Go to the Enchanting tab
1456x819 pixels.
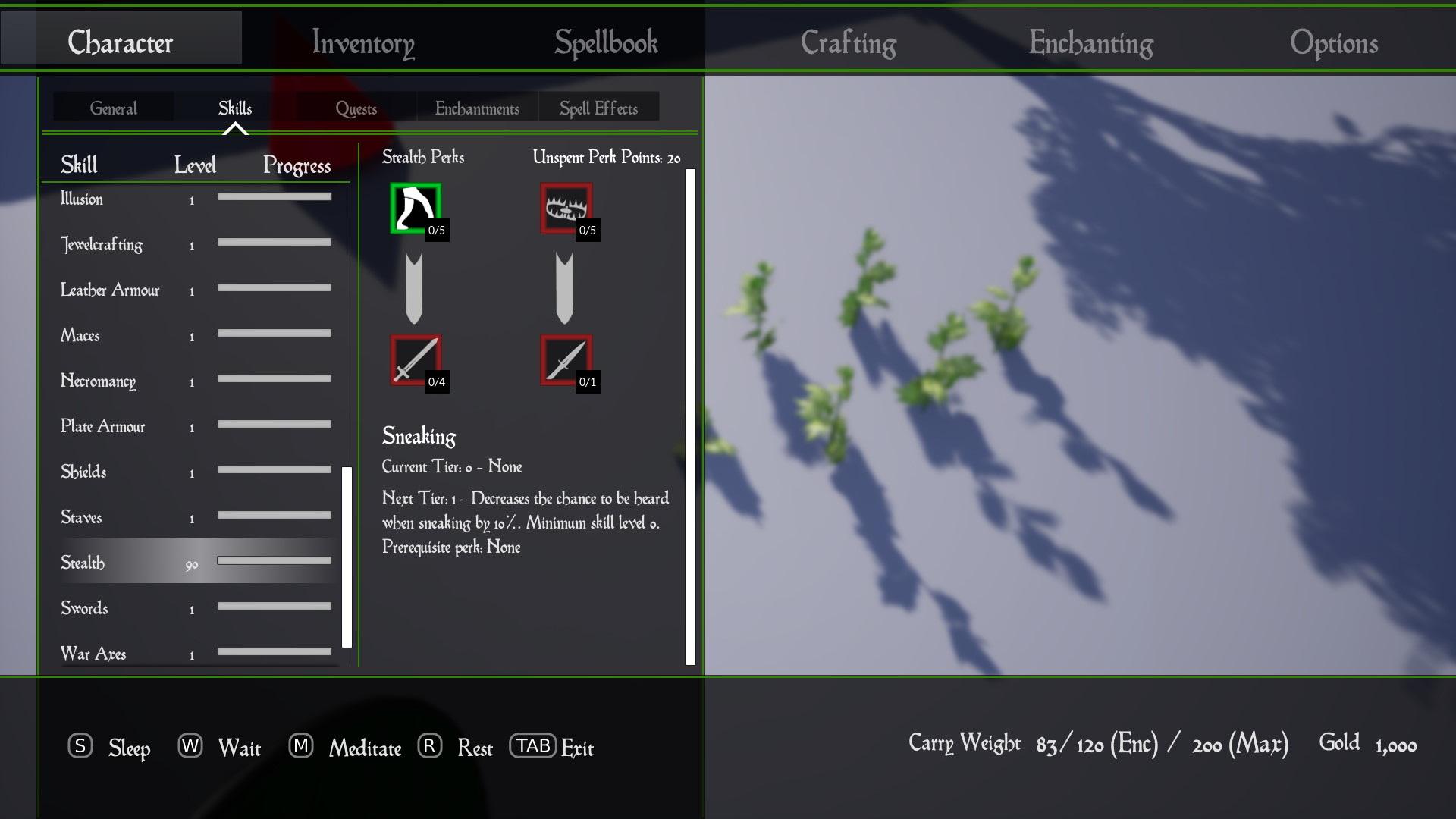point(1090,42)
